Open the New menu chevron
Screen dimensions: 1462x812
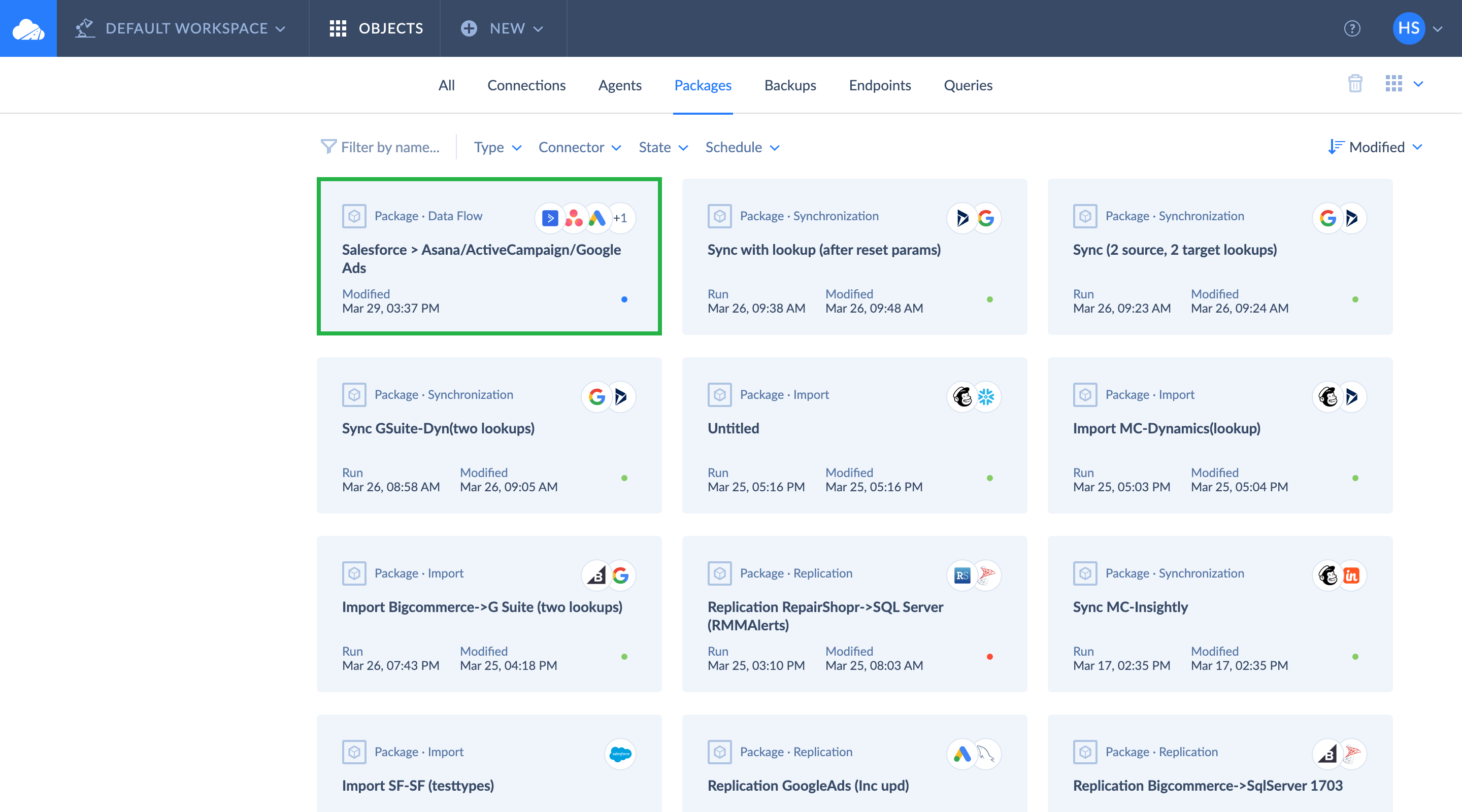click(539, 28)
